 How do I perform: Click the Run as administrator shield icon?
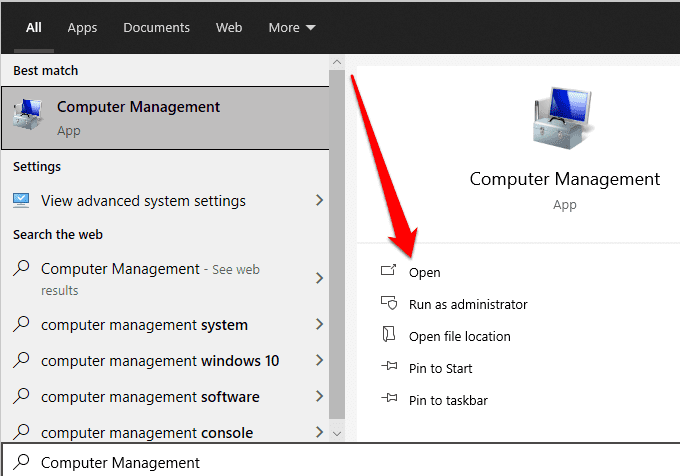[x=389, y=304]
